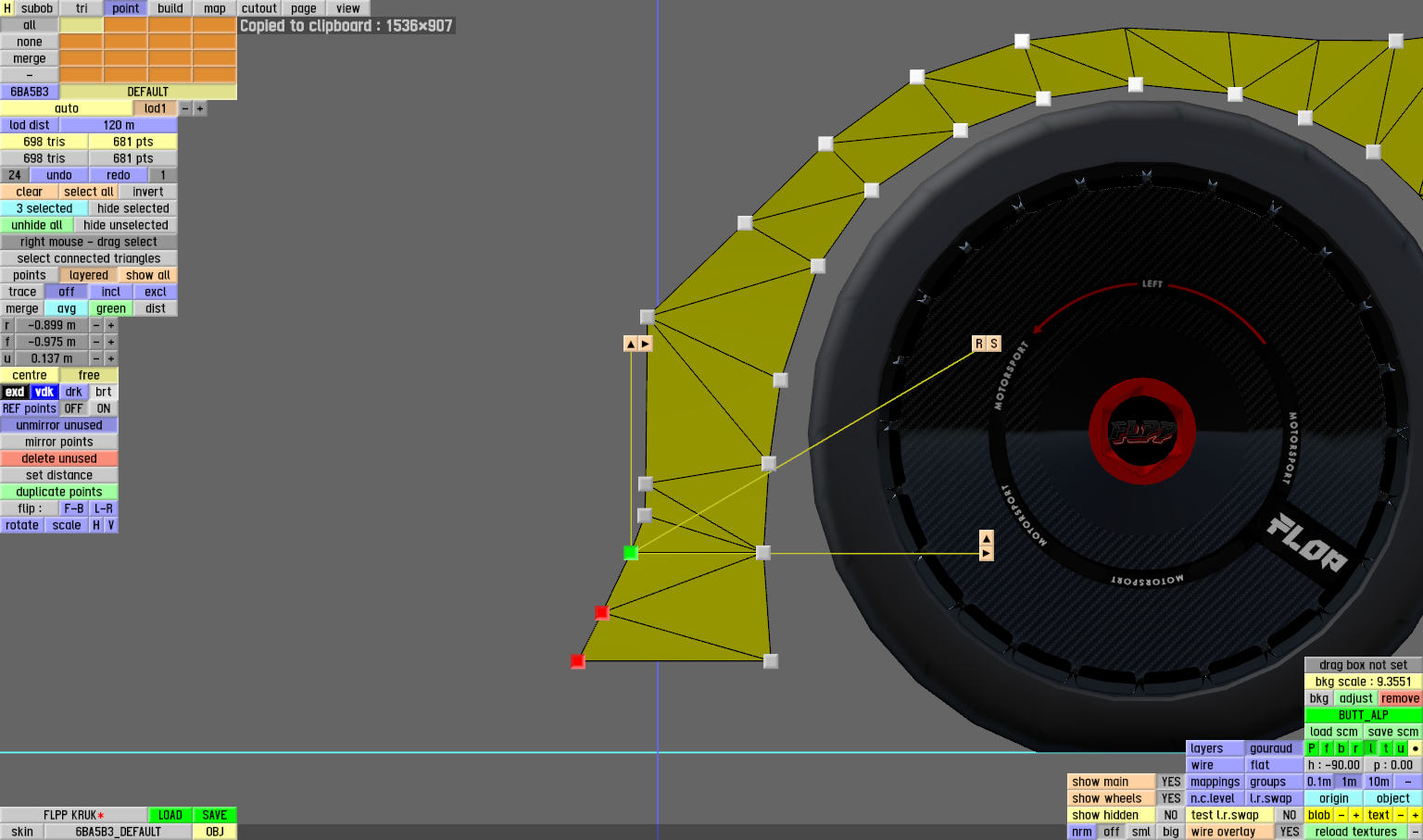Click the lod dist value 120 m
This screenshot has height=840, width=1423.
119,125
